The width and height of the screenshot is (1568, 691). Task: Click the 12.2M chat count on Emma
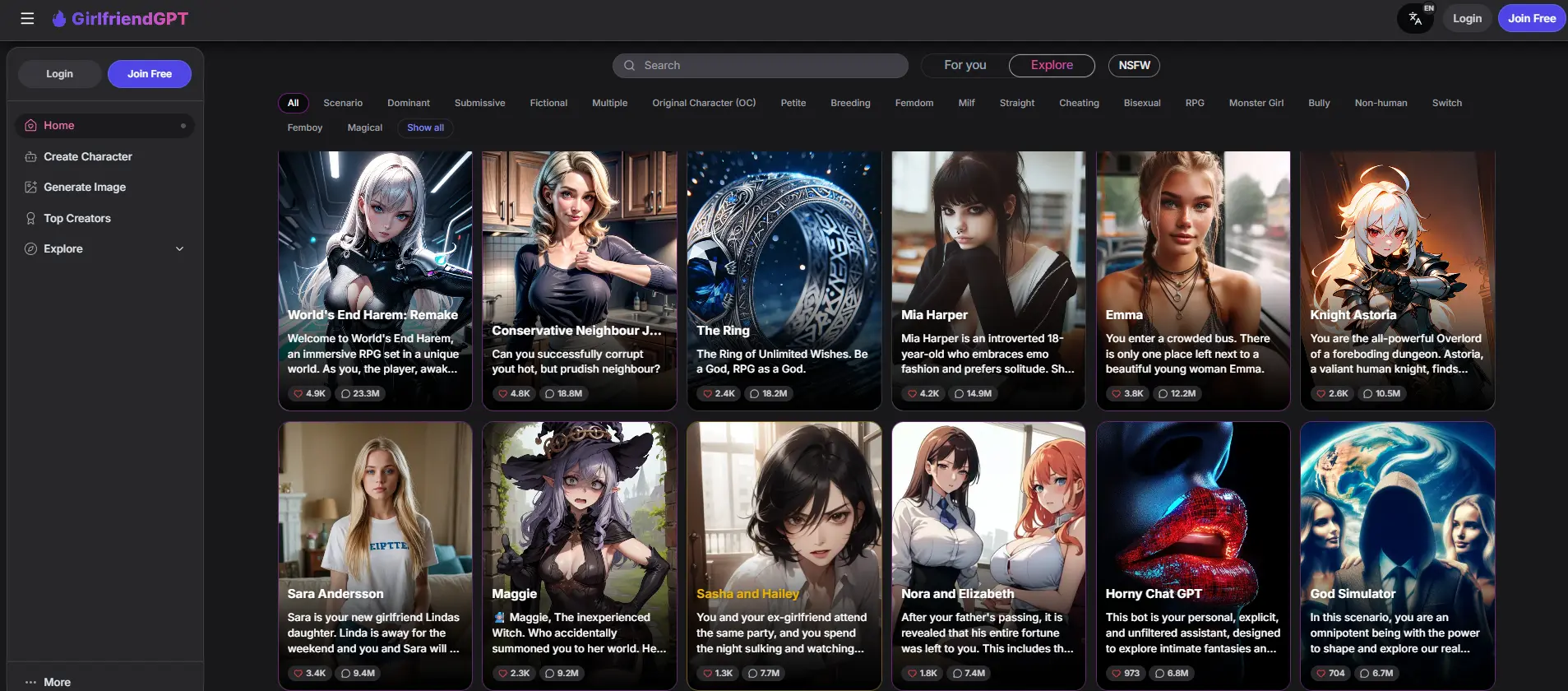click(1177, 393)
